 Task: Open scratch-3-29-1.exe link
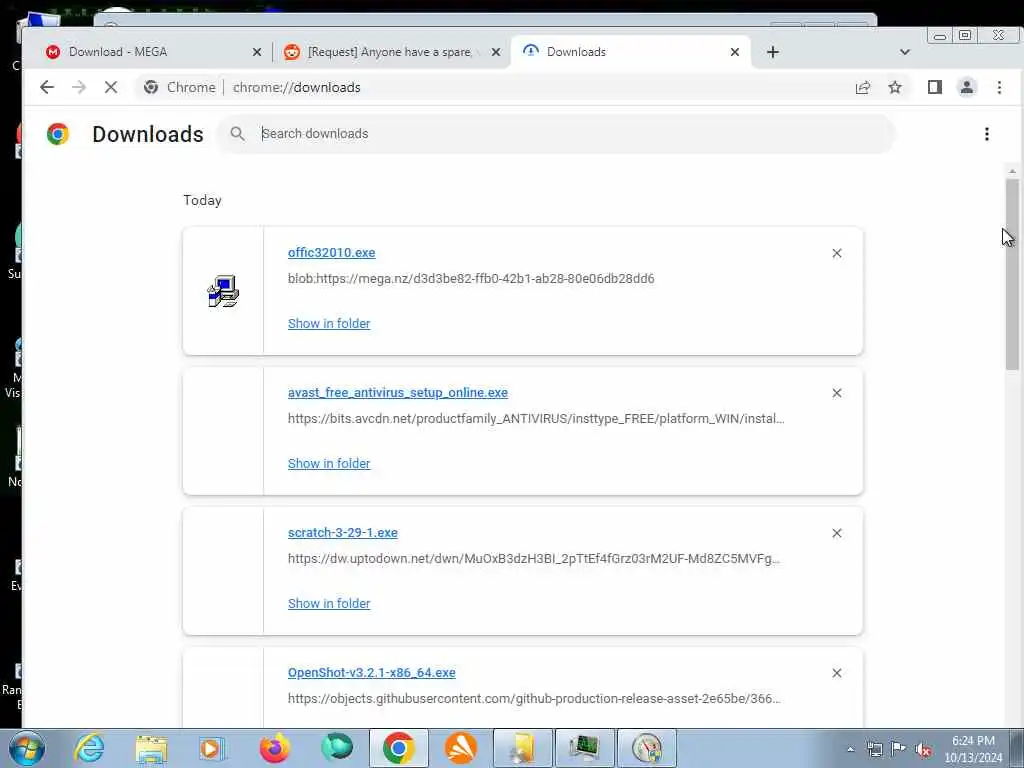tap(343, 532)
